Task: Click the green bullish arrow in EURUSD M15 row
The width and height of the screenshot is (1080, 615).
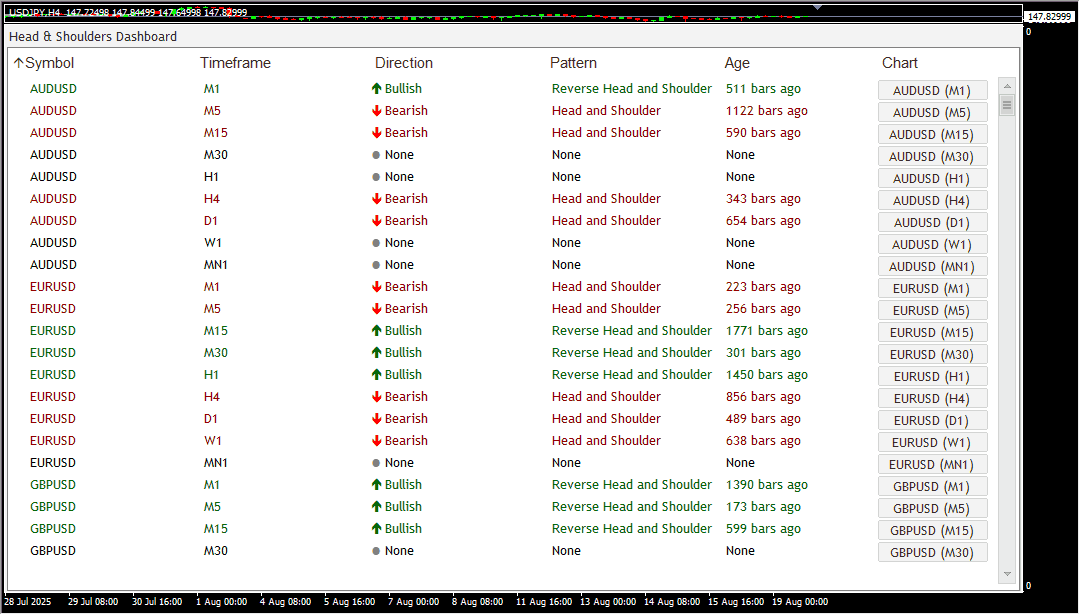Action: [x=376, y=331]
